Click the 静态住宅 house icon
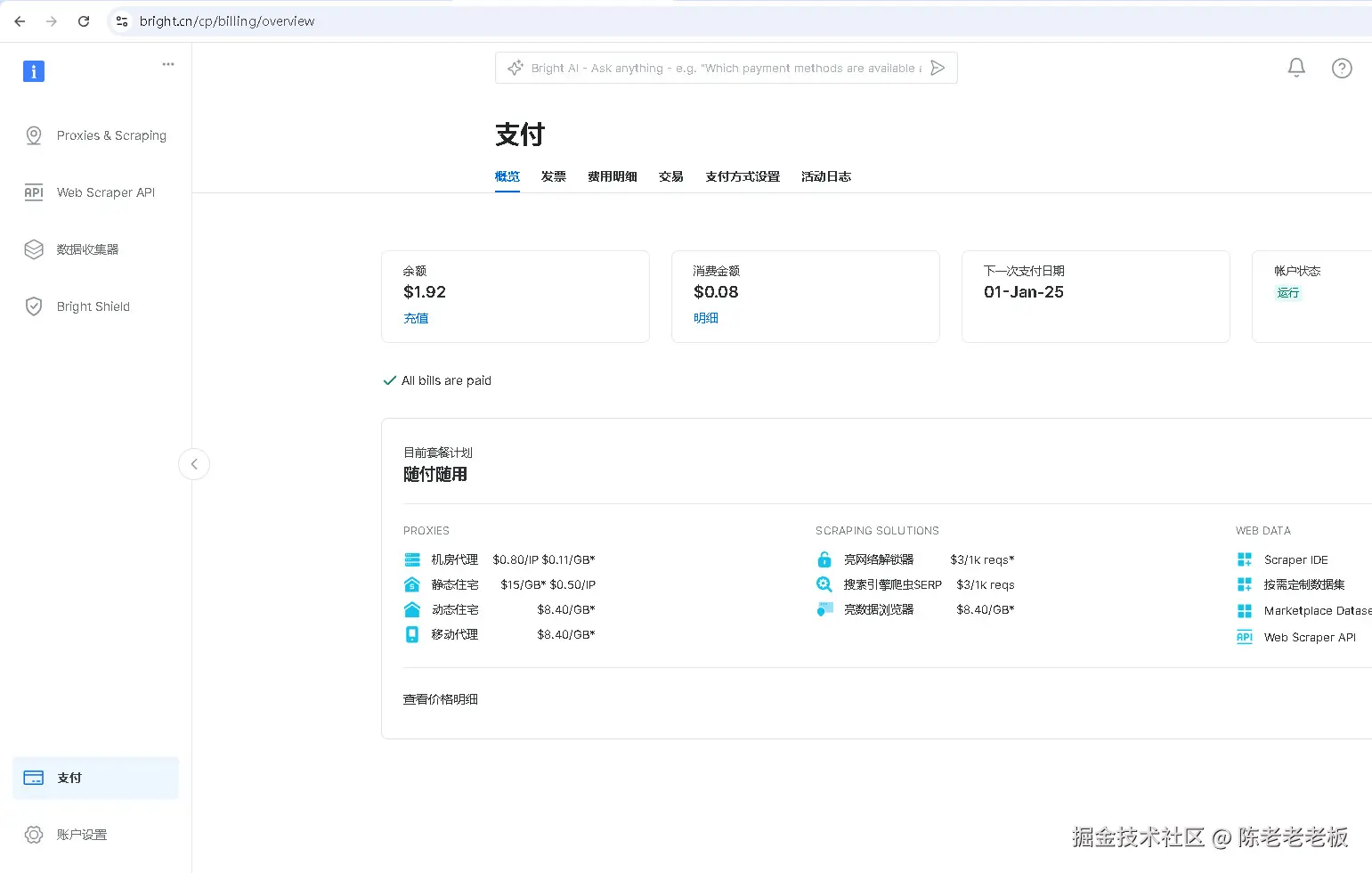 [x=412, y=584]
